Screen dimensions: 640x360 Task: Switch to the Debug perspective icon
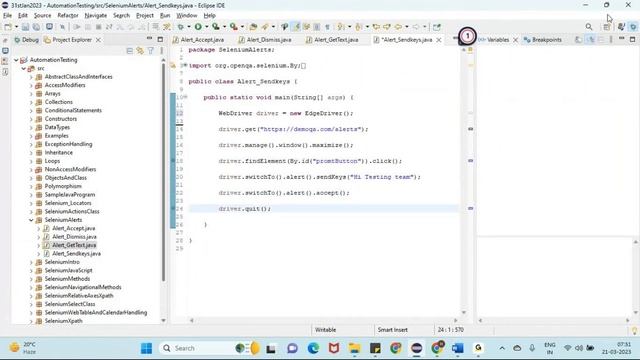tap(633, 27)
